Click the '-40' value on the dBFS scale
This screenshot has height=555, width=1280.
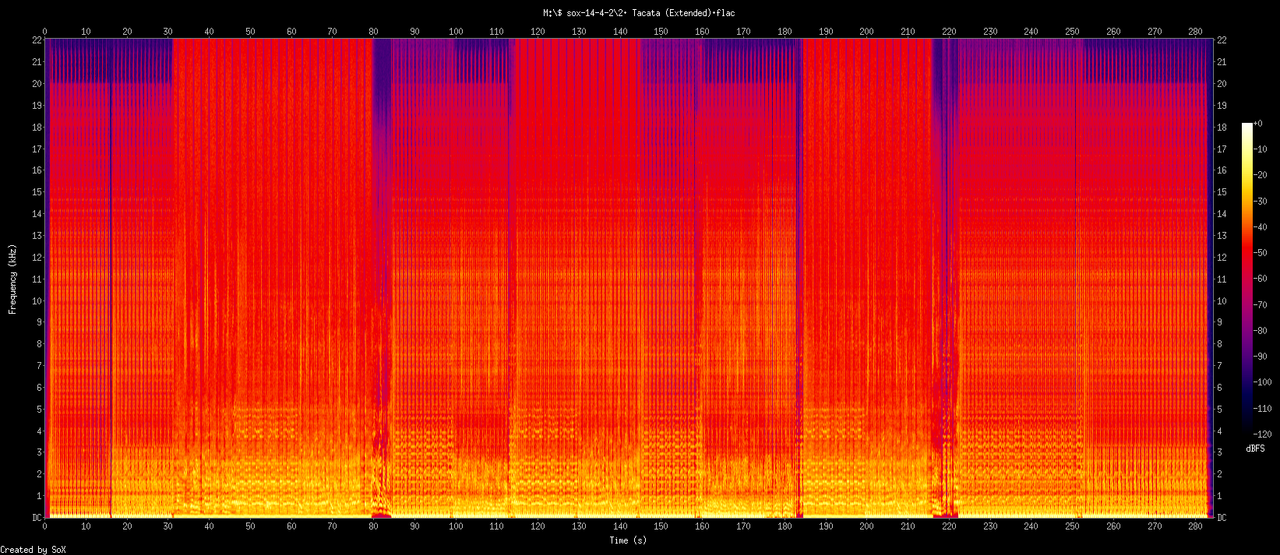click(1260, 227)
